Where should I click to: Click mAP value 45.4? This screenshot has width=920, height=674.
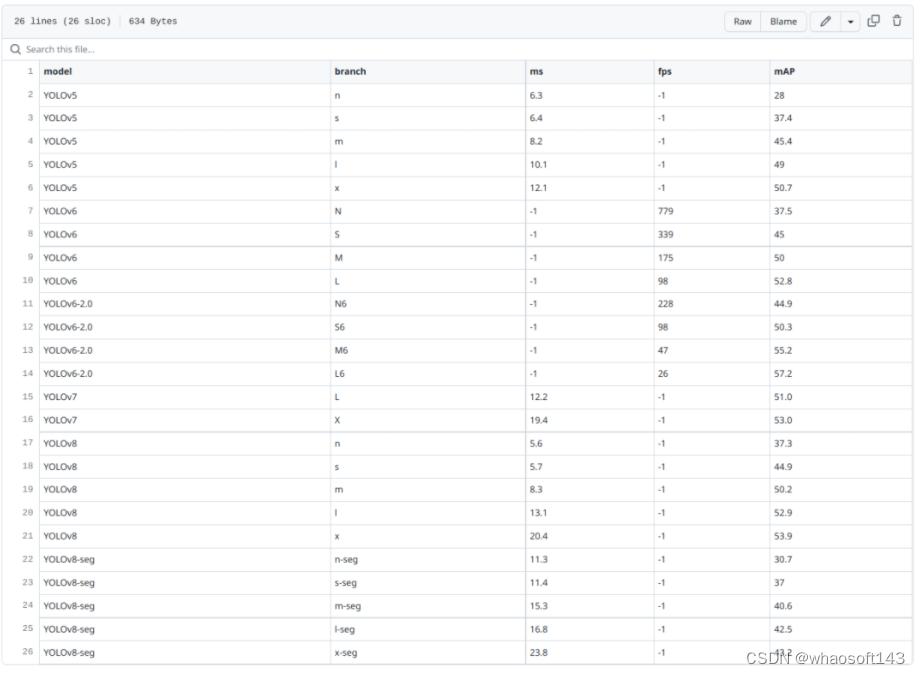[x=783, y=141]
